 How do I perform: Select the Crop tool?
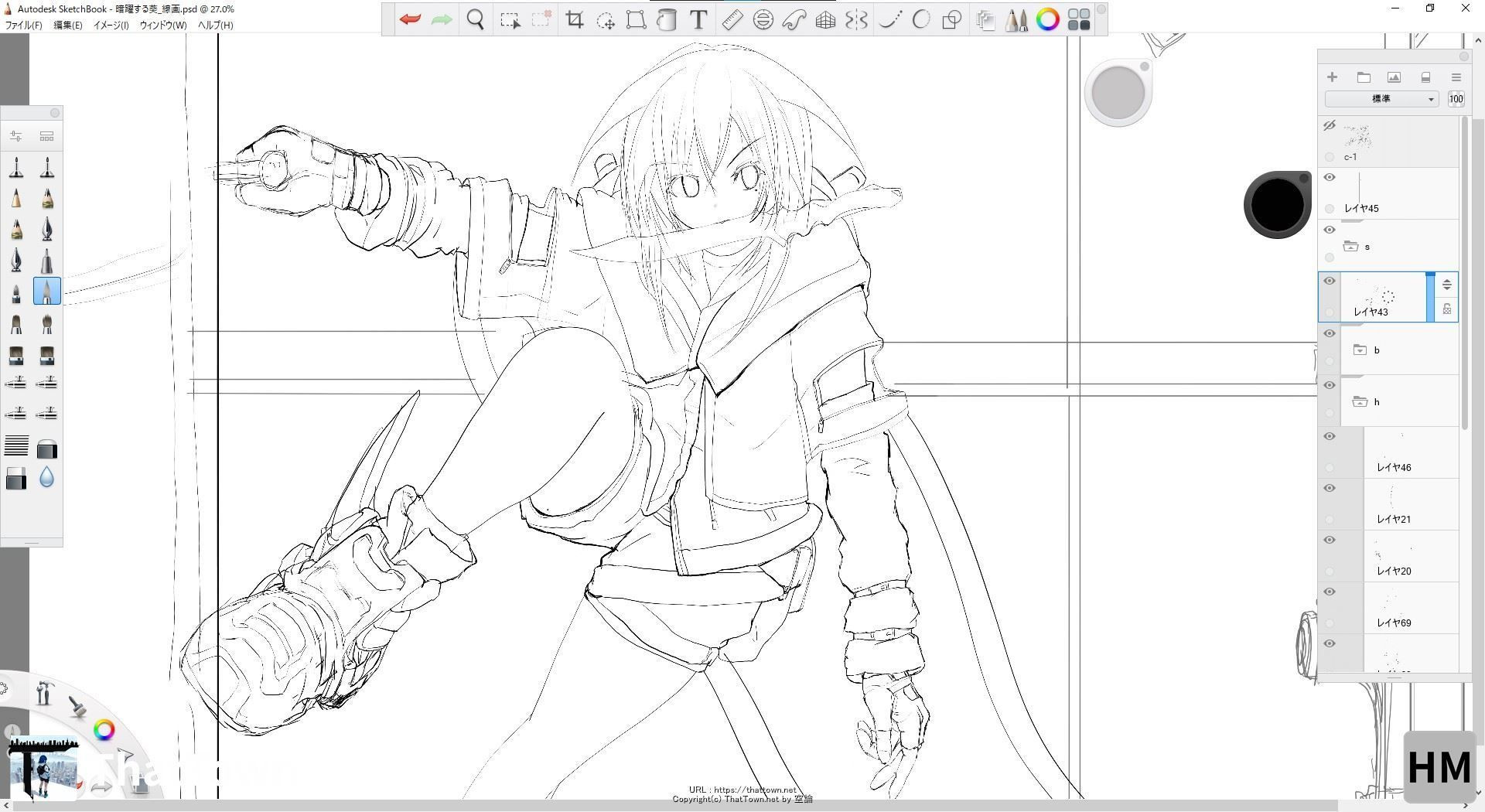click(575, 19)
